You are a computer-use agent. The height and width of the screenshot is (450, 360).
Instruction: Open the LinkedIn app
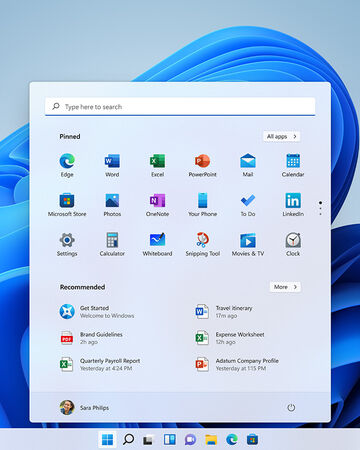(293, 205)
